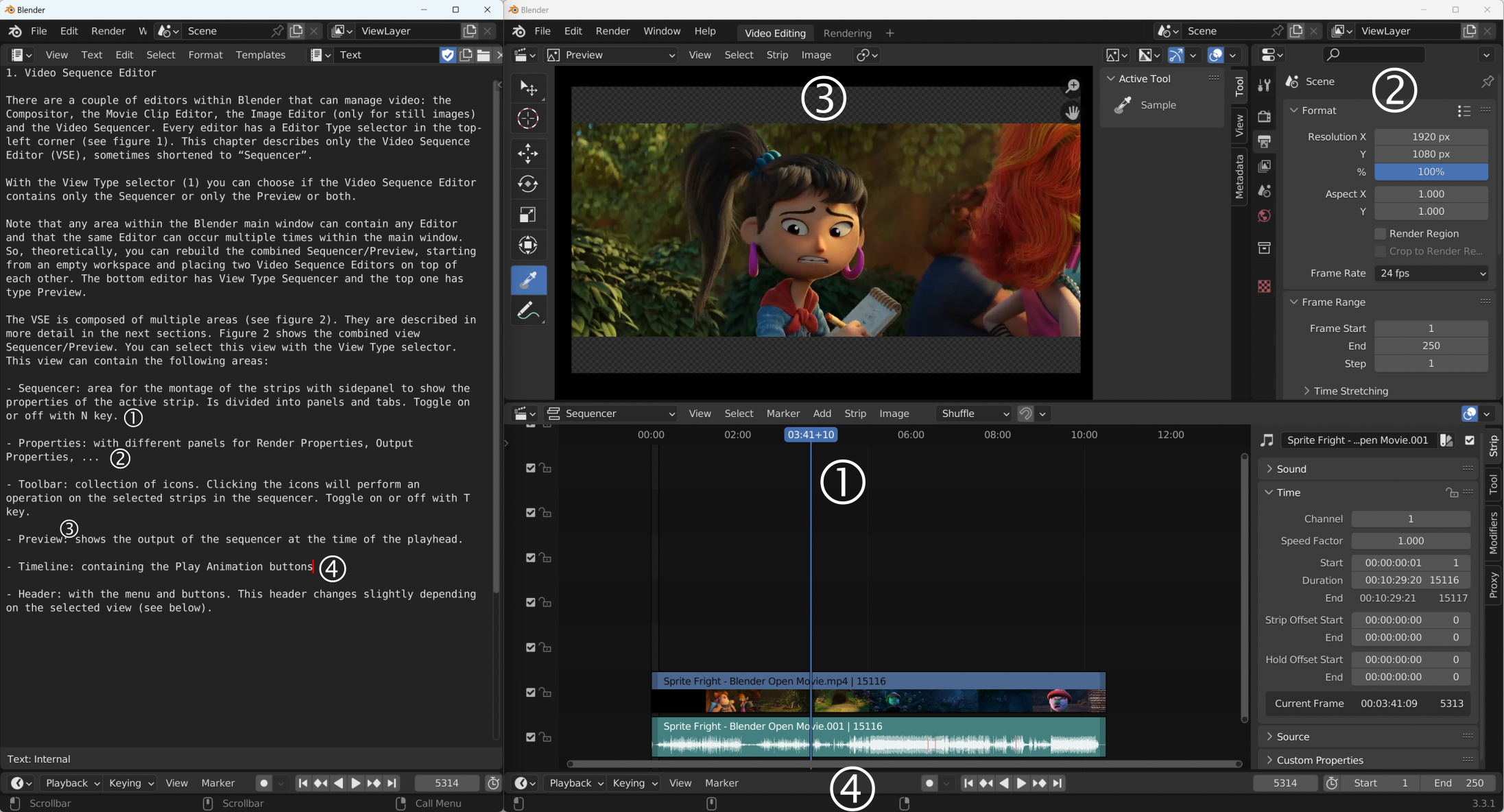Image resolution: width=1504 pixels, height=812 pixels.
Task: Select the Move tool in the preview toolbar
Action: coord(528,153)
